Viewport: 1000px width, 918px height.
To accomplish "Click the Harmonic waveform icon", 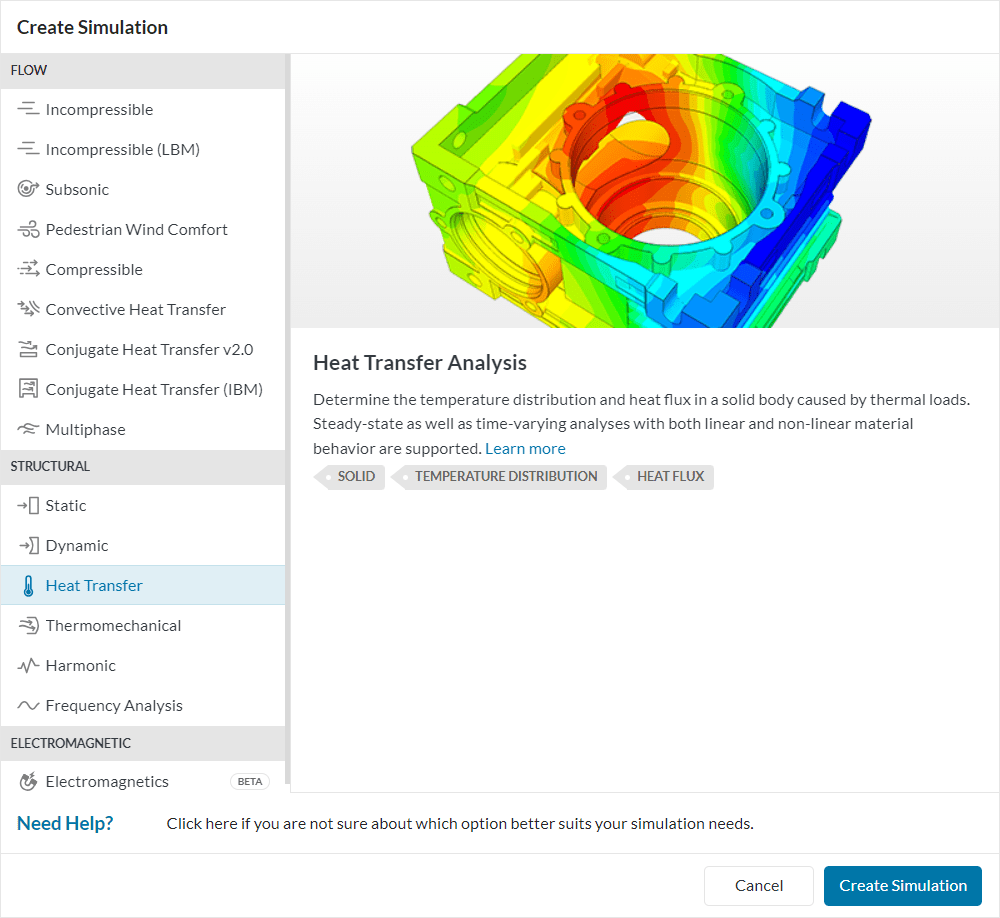I will pyautogui.click(x=28, y=665).
